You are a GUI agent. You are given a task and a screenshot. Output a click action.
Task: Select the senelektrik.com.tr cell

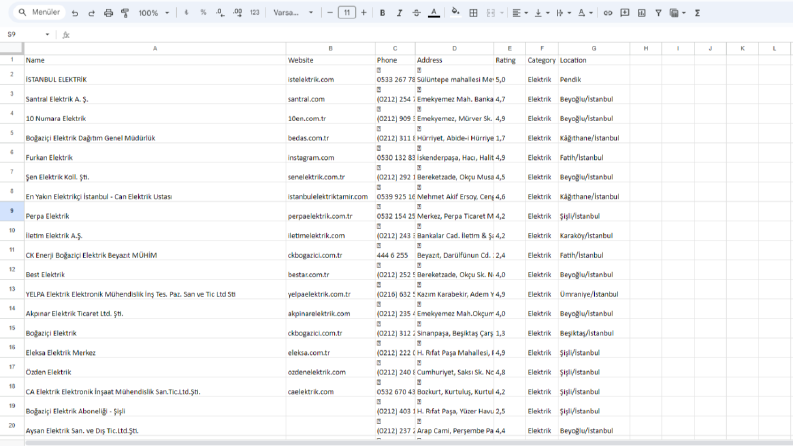coord(330,172)
